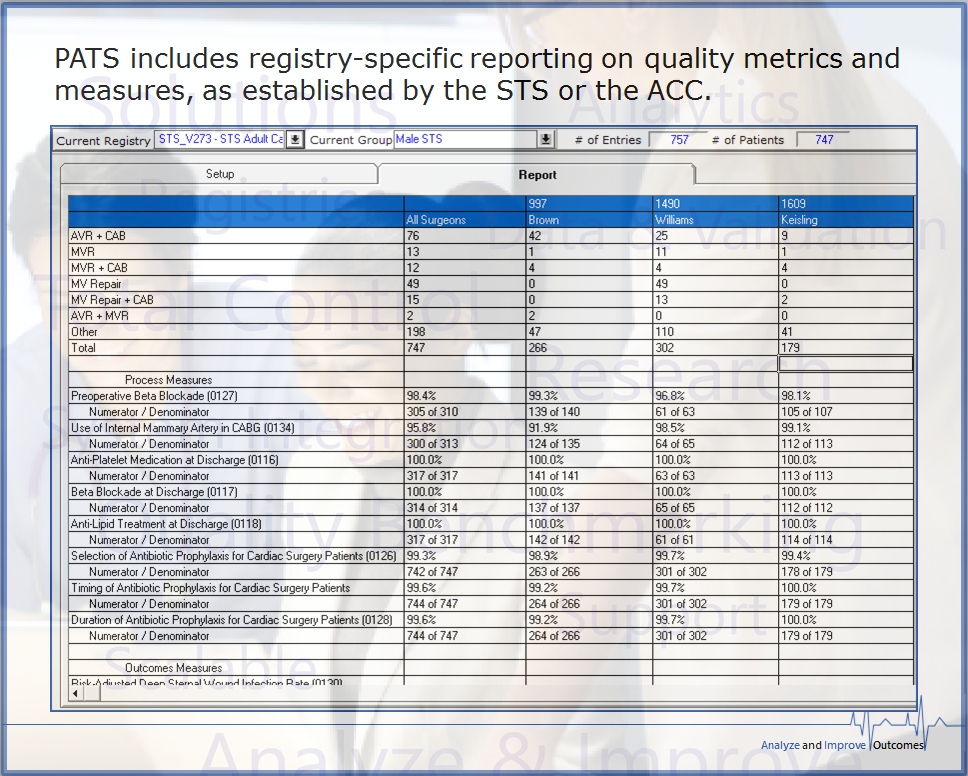Viewport: 968px width, 776px height.
Task: Select the AVR + CAB row label
Action: 236,236
